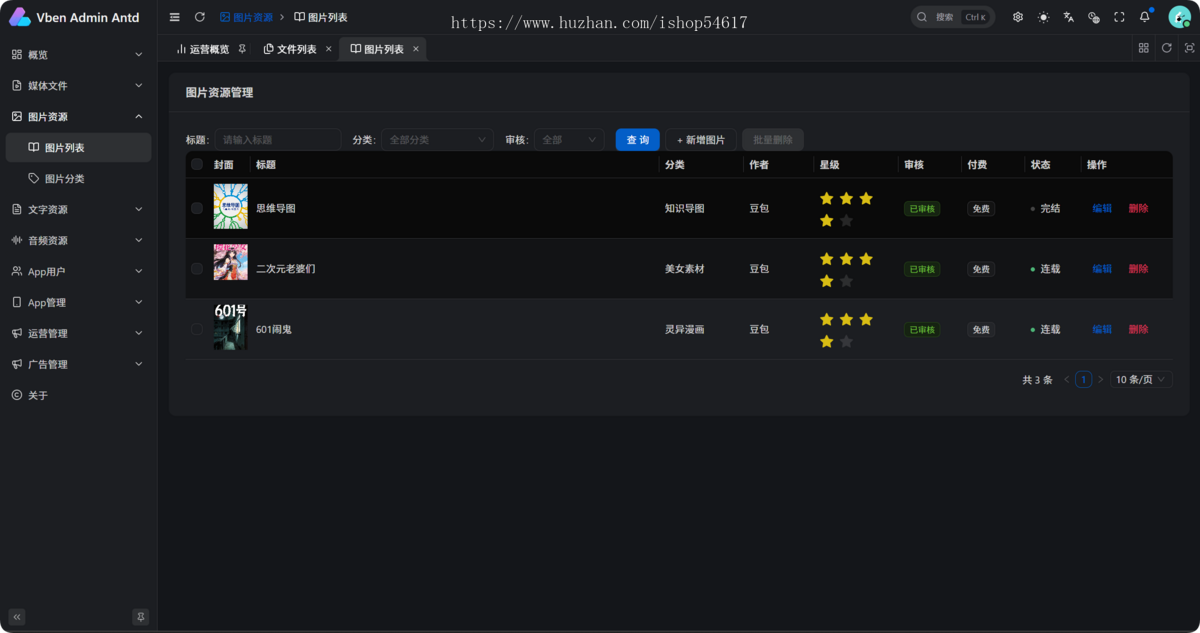The image size is (1200, 633).
Task: Open the 搜索 Ctrl K search box
Action: [x=952, y=17]
